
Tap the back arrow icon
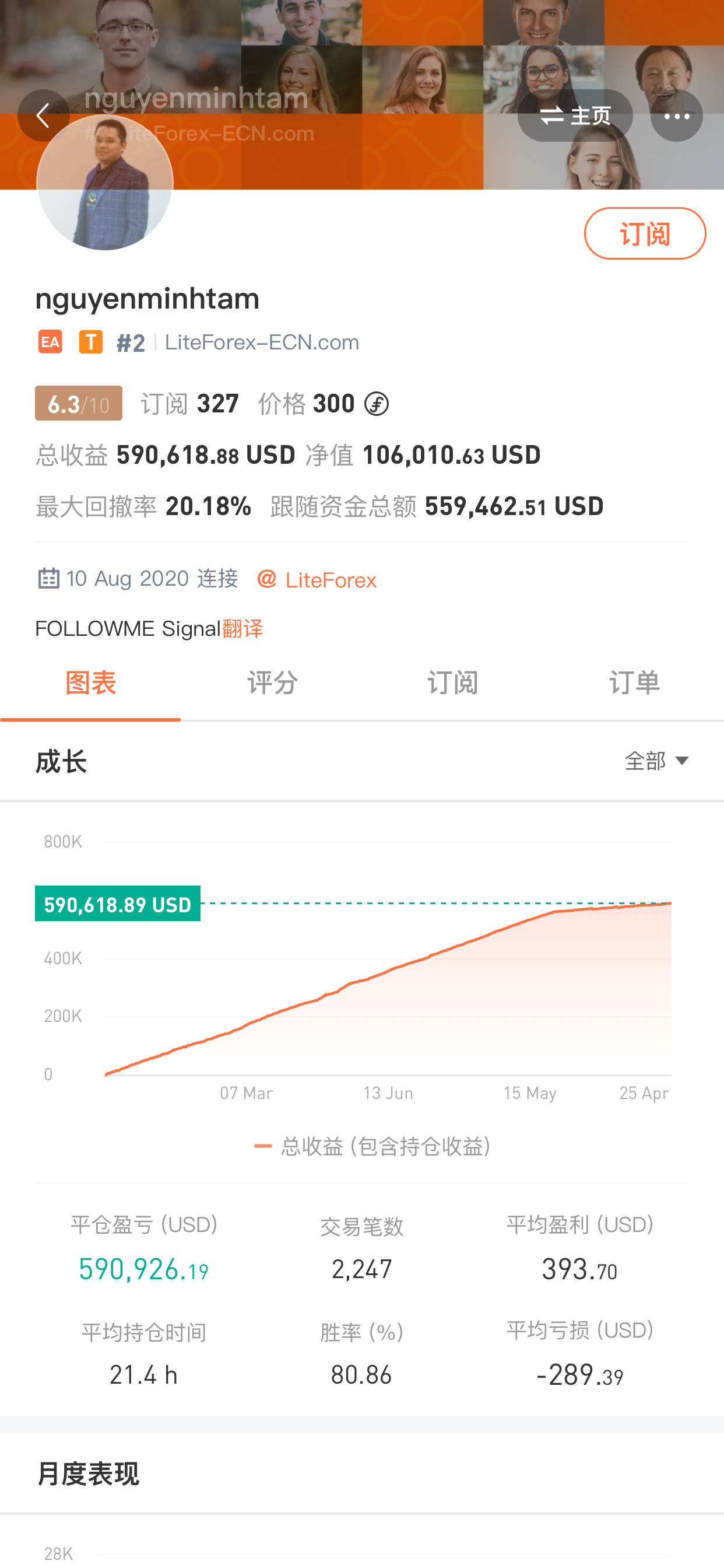coord(43,116)
